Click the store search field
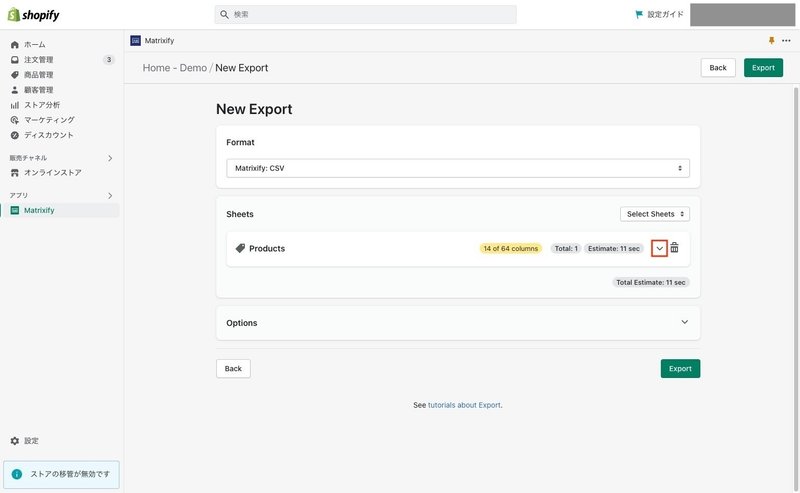This screenshot has height=493, width=800. click(x=365, y=14)
